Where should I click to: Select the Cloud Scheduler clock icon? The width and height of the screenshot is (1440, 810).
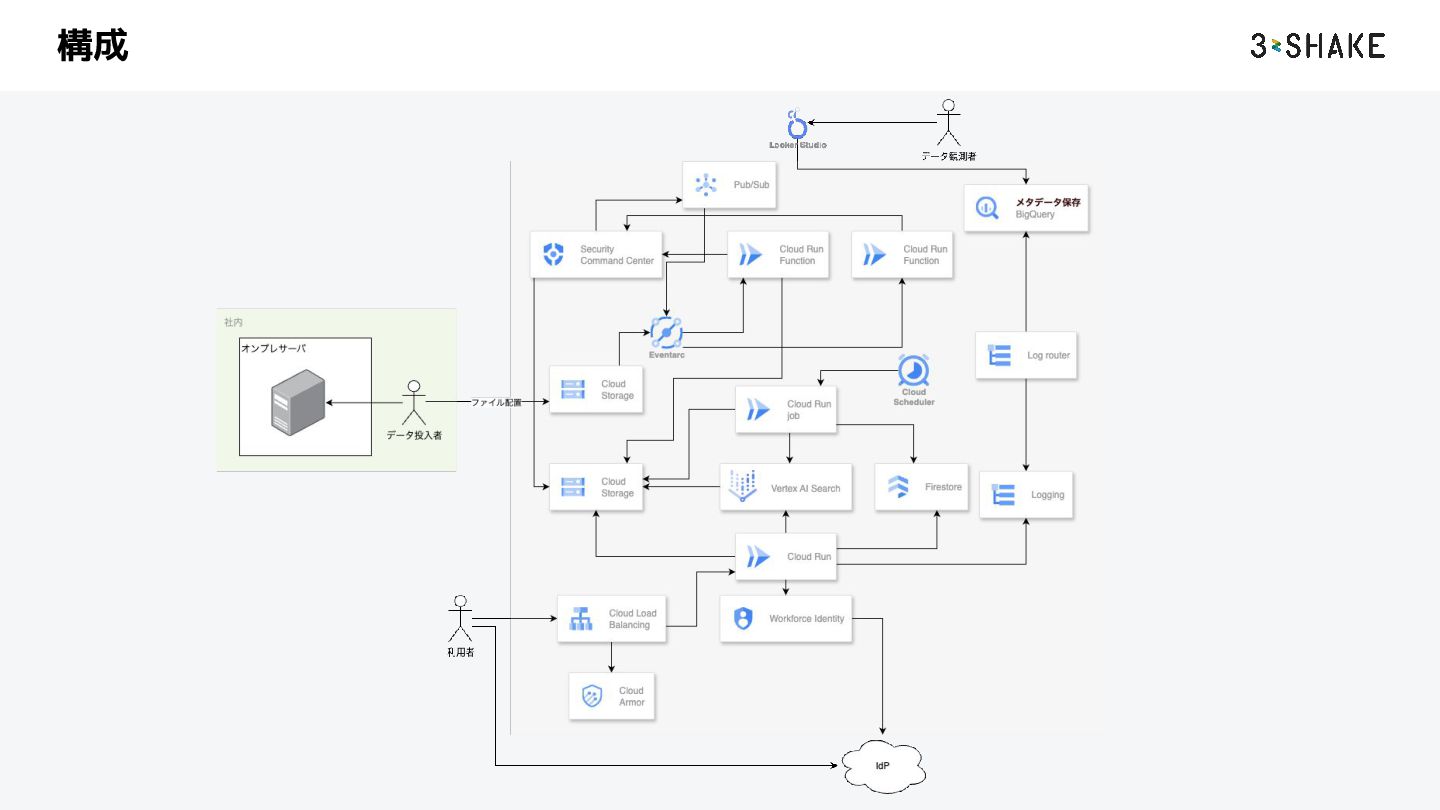click(914, 371)
